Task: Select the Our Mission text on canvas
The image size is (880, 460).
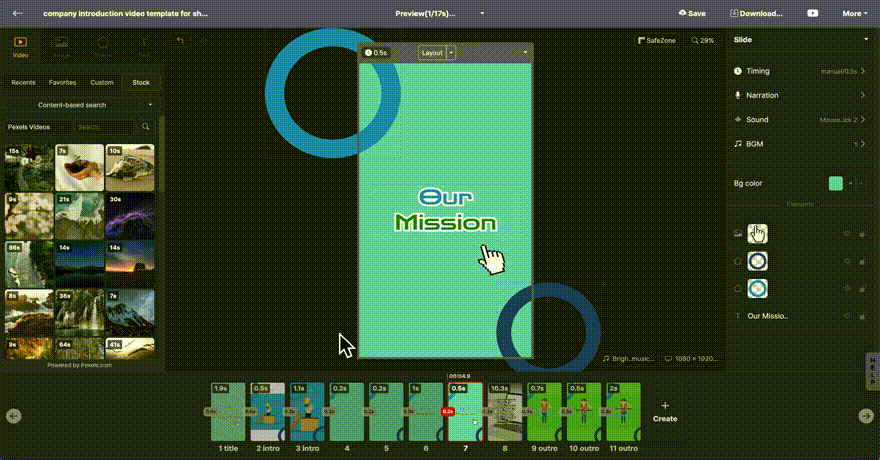Action: (446, 210)
